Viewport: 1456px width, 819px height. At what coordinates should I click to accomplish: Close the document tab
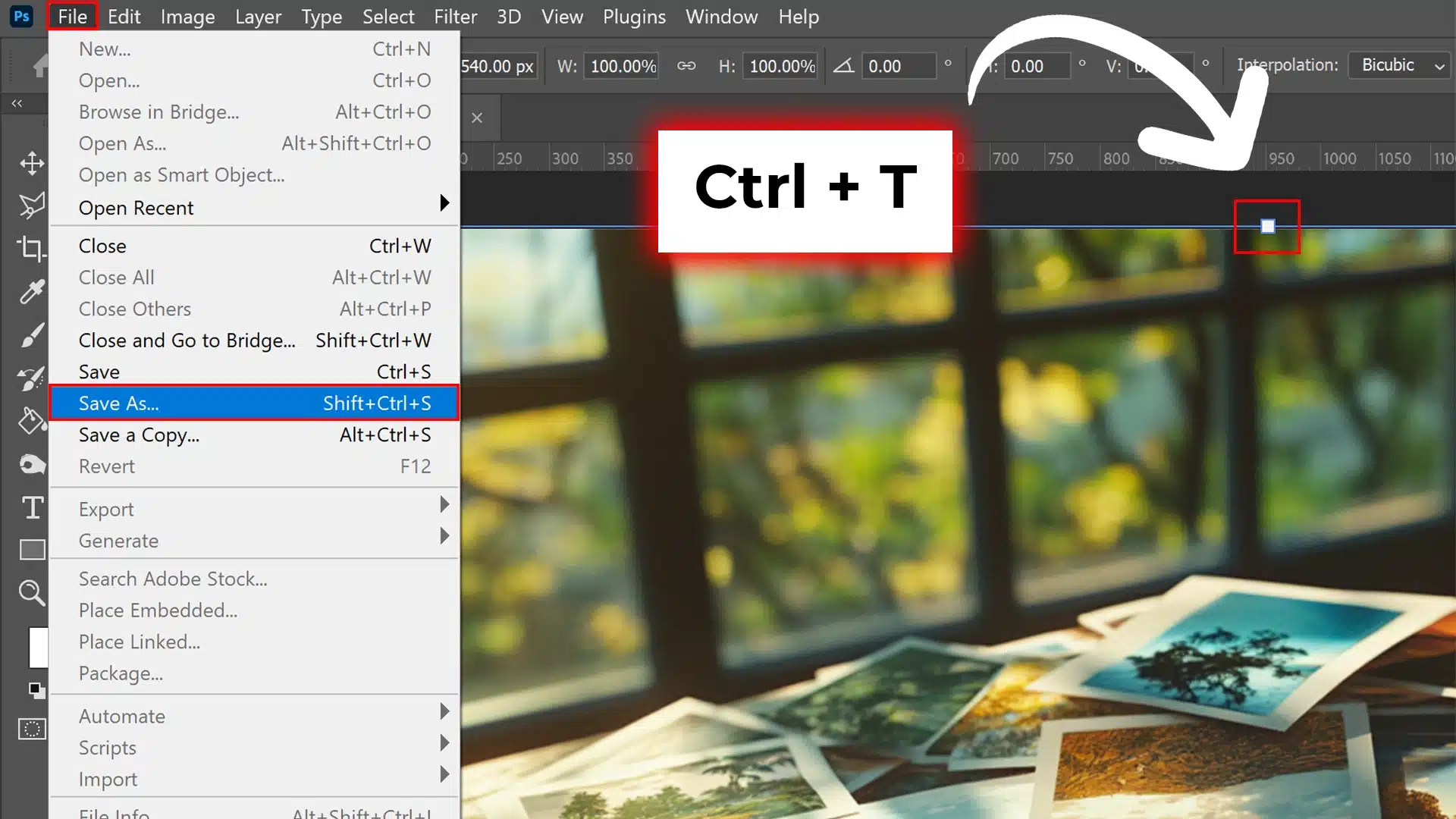(477, 118)
